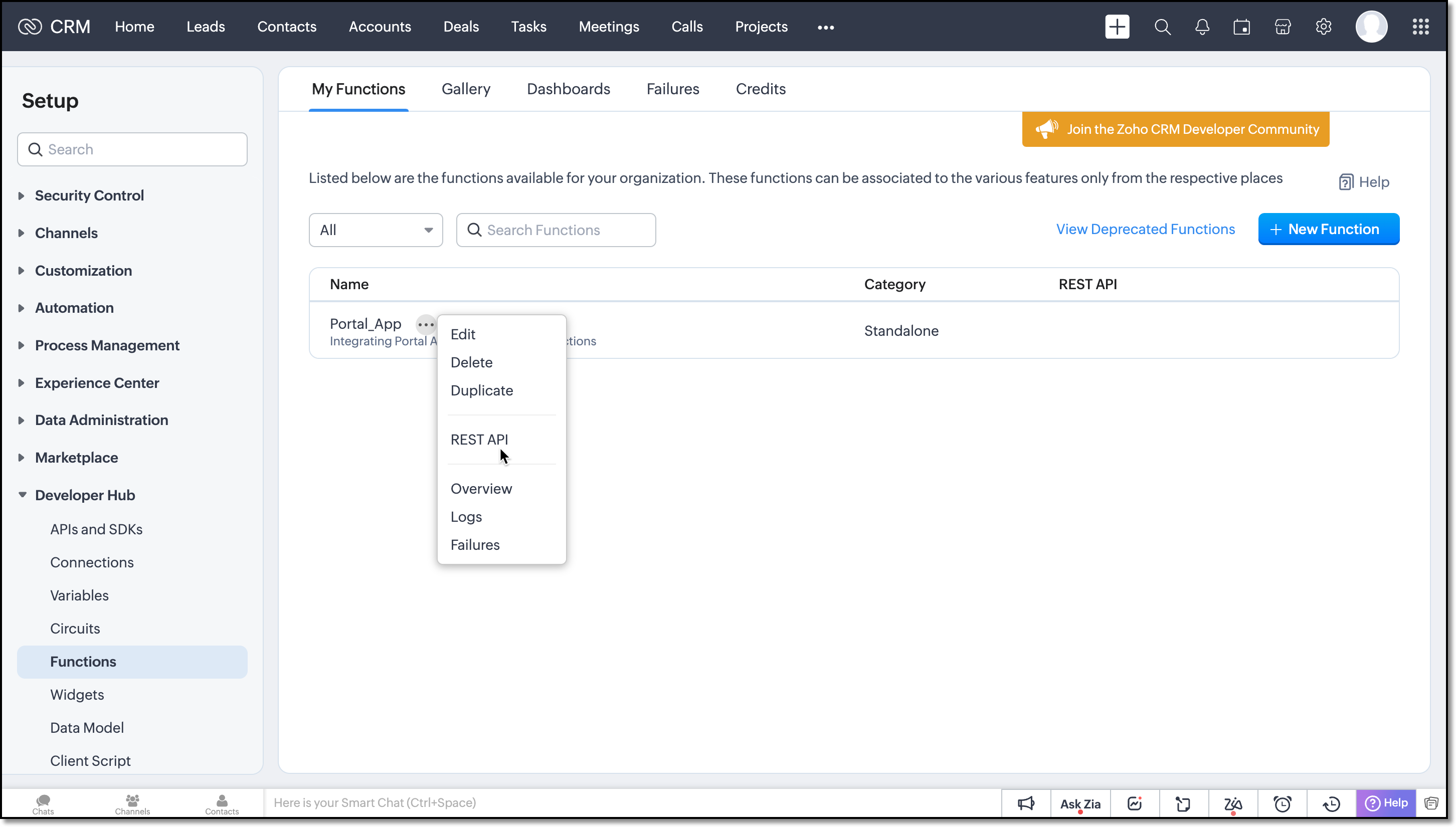Click the New Function button
Viewport: 1456px width, 827px height.
click(1328, 229)
